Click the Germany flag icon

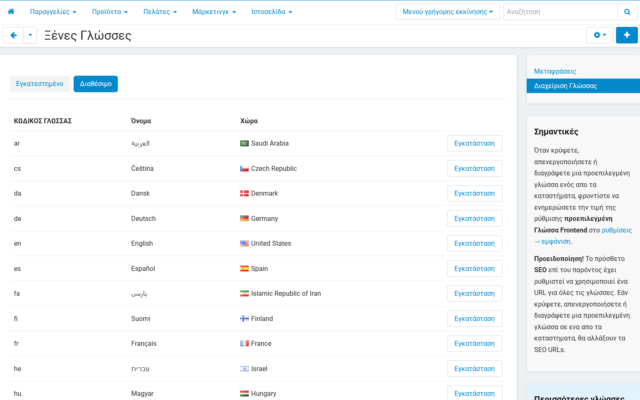coord(244,218)
